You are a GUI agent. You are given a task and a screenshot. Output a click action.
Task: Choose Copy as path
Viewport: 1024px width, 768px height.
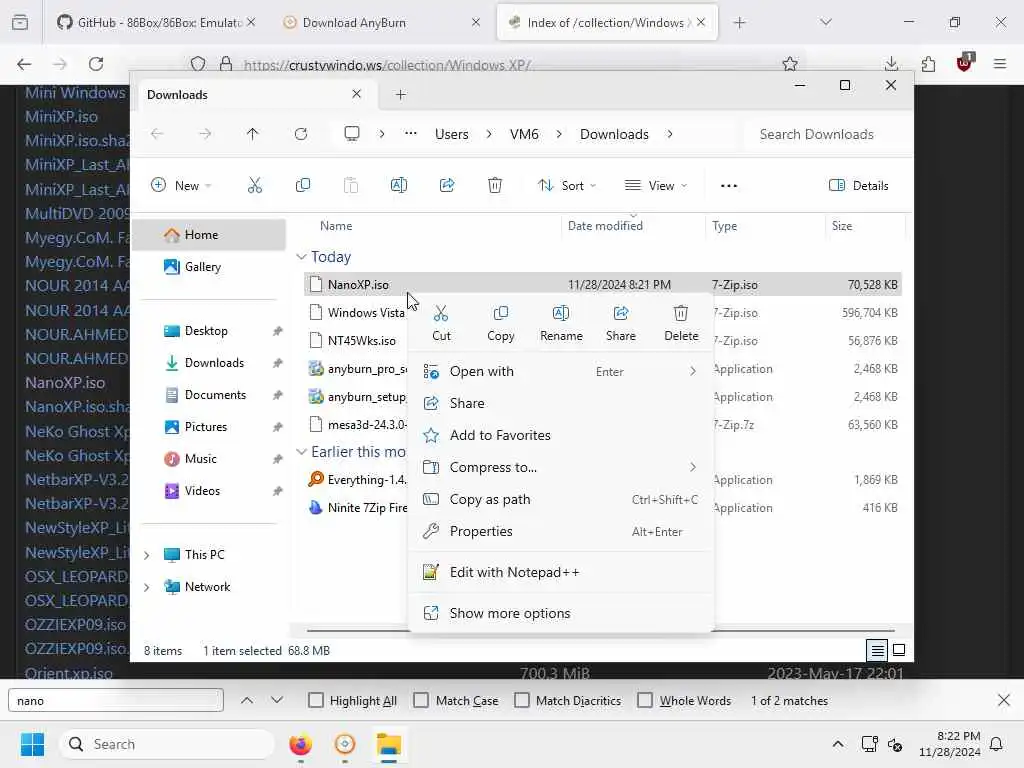[x=560, y=500]
